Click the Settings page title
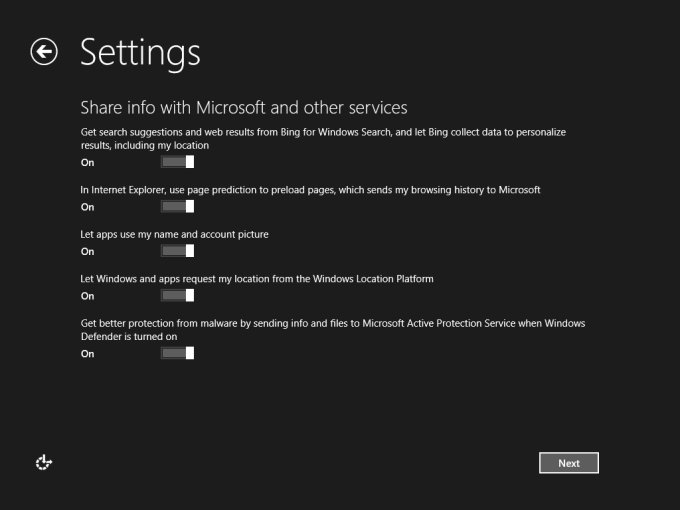This screenshot has width=680, height=510. tap(140, 52)
